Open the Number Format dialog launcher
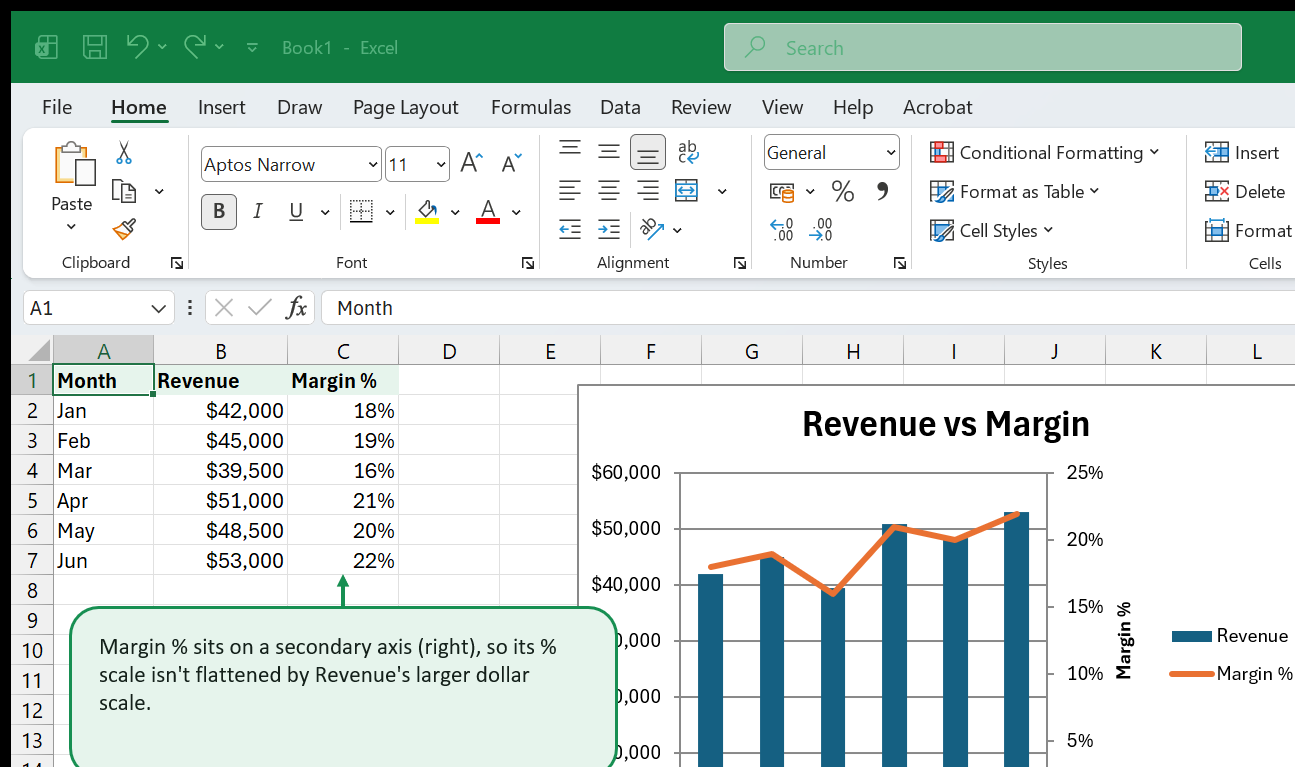The height and width of the screenshot is (767, 1295). tap(900, 263)
